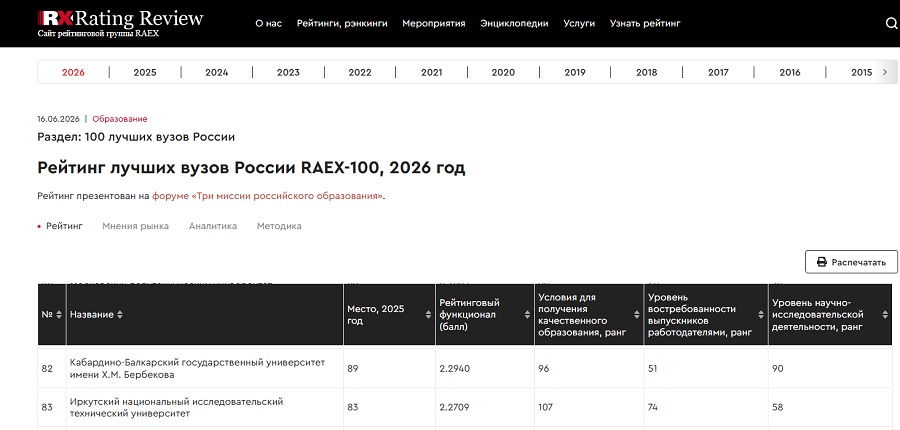Image resolution: width=900 pixels, height=430 pixels.
Task: Select the 2022 year tab
Action: coord(360,72)
